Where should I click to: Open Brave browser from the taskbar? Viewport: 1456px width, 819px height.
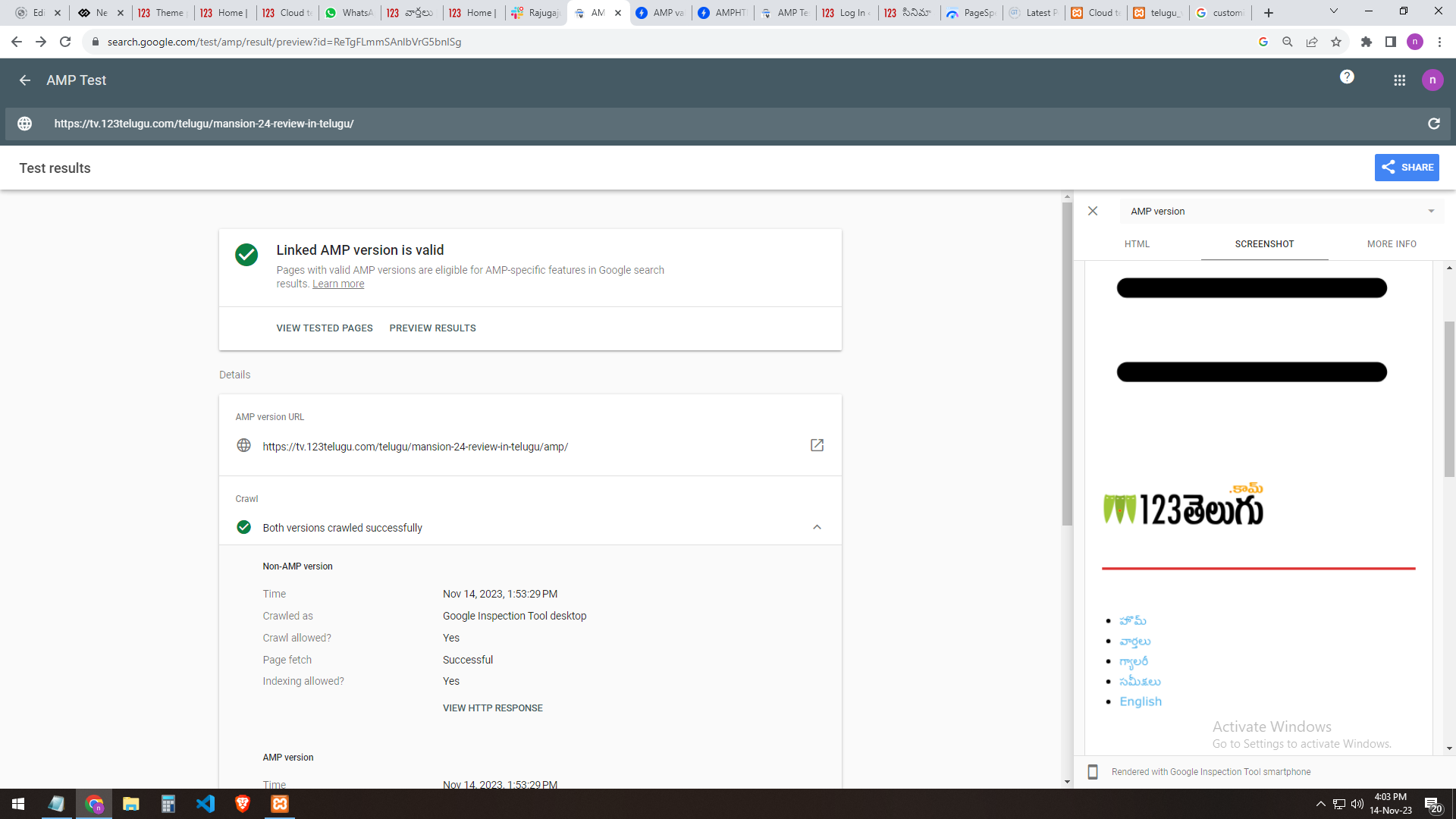tap(243, 804)
